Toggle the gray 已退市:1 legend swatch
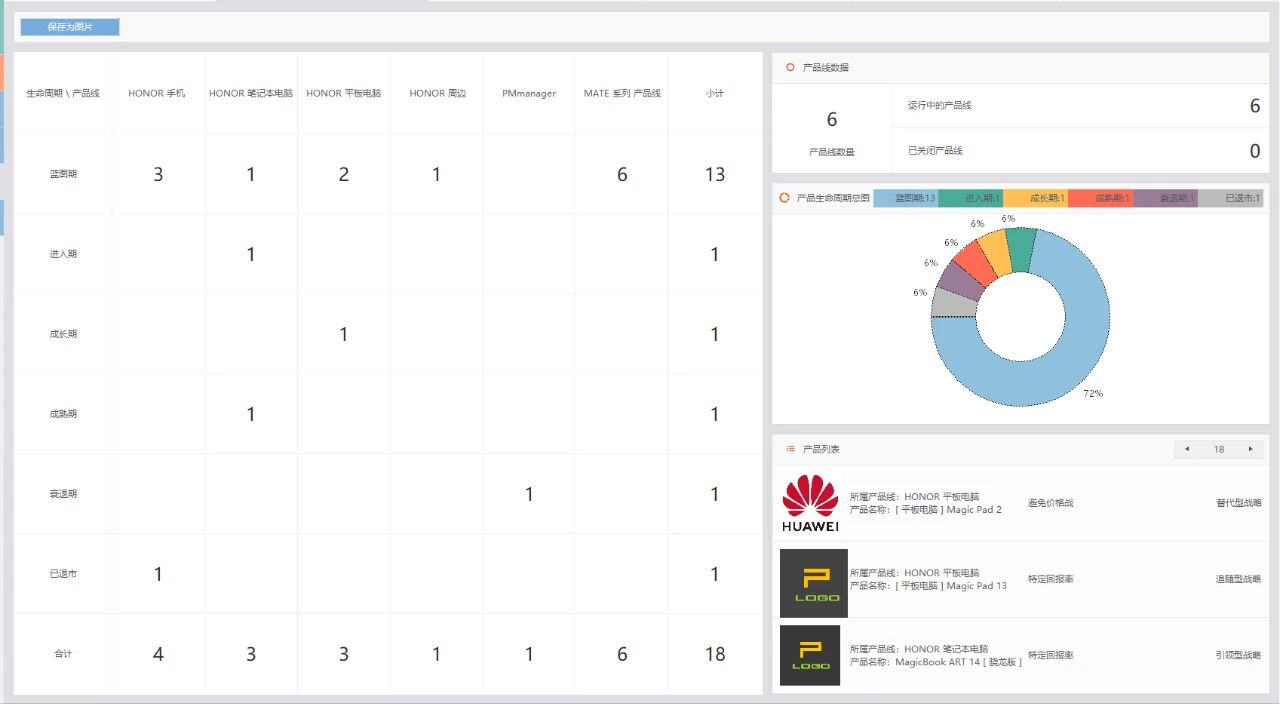The image size is (1280, 704). [1232, 198]
